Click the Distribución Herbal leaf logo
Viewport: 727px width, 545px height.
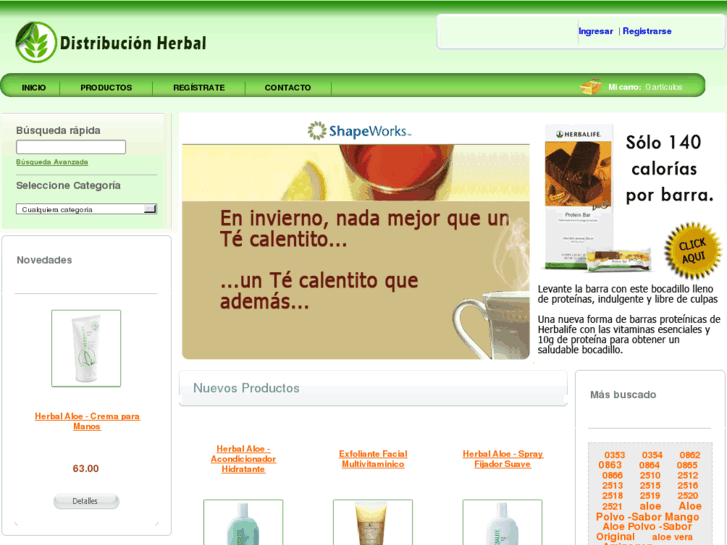click(x=36, y=42)
